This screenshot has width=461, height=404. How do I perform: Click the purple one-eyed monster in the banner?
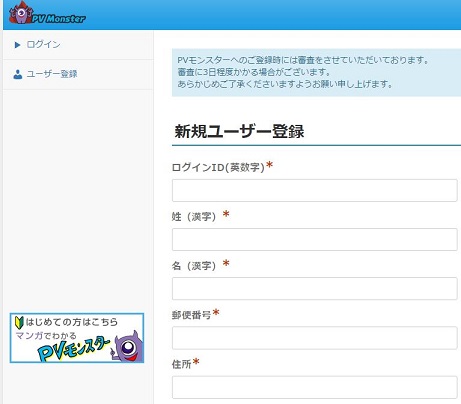point(129,346)
